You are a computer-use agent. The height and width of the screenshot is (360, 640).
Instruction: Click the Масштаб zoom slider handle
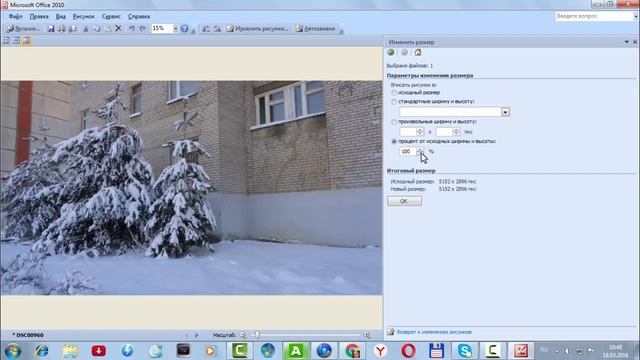257,335
